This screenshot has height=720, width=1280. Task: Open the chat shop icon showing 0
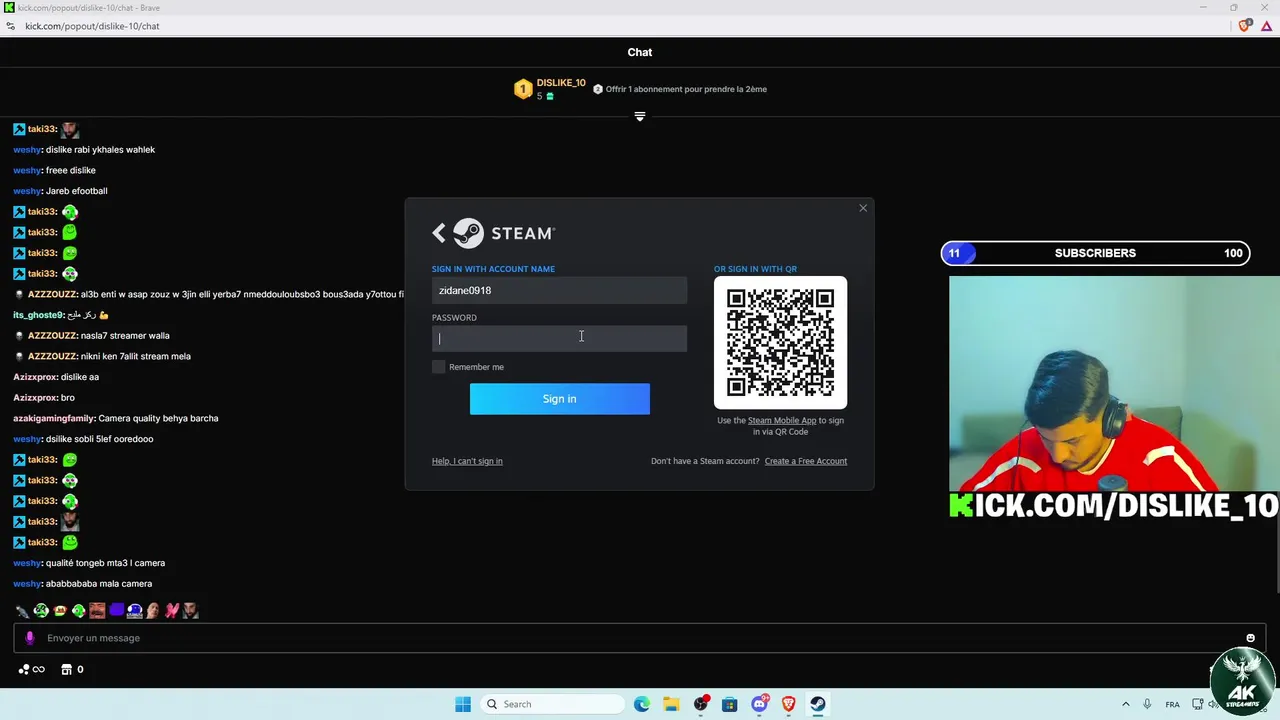[x=72, y=669]
